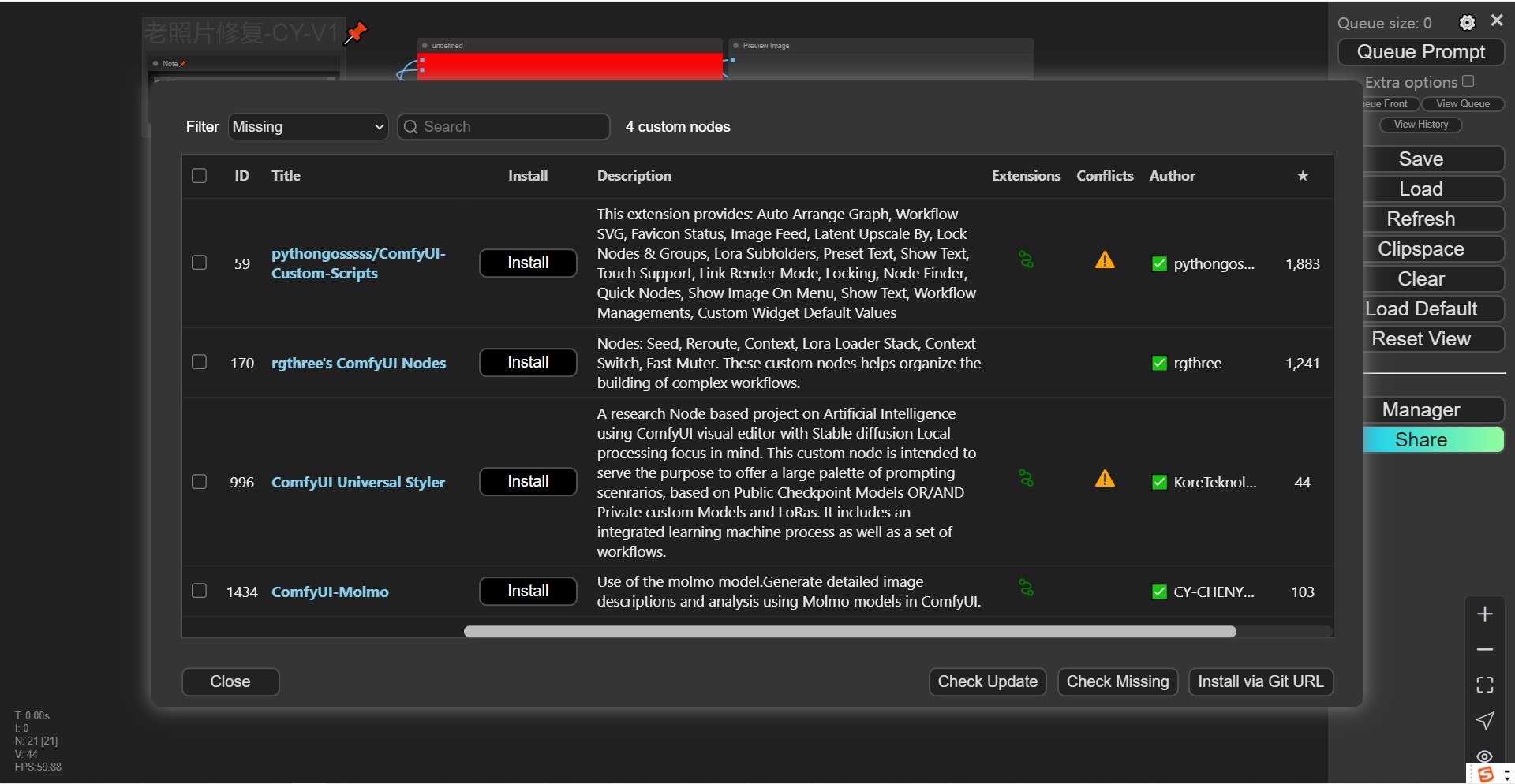
Task: Open the ComfyUI-Molmo title link
Action: point(330,592)
